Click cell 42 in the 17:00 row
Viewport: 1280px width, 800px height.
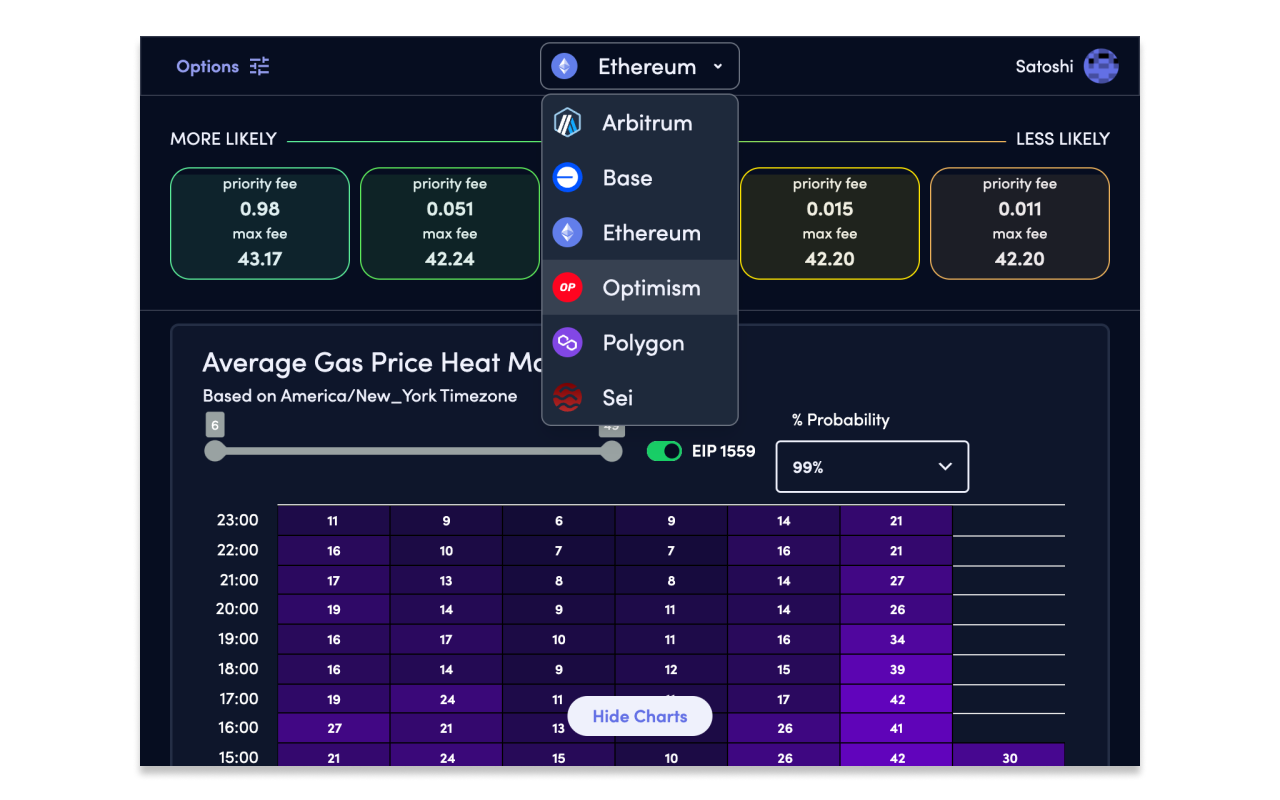point(897,699)
